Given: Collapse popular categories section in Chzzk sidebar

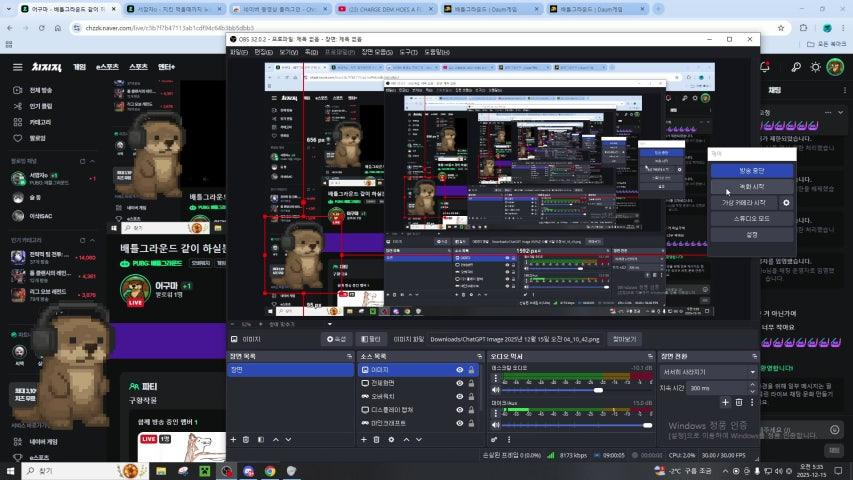Looking at the screenshot, I should pyautogui.click(x=92, y=240).
